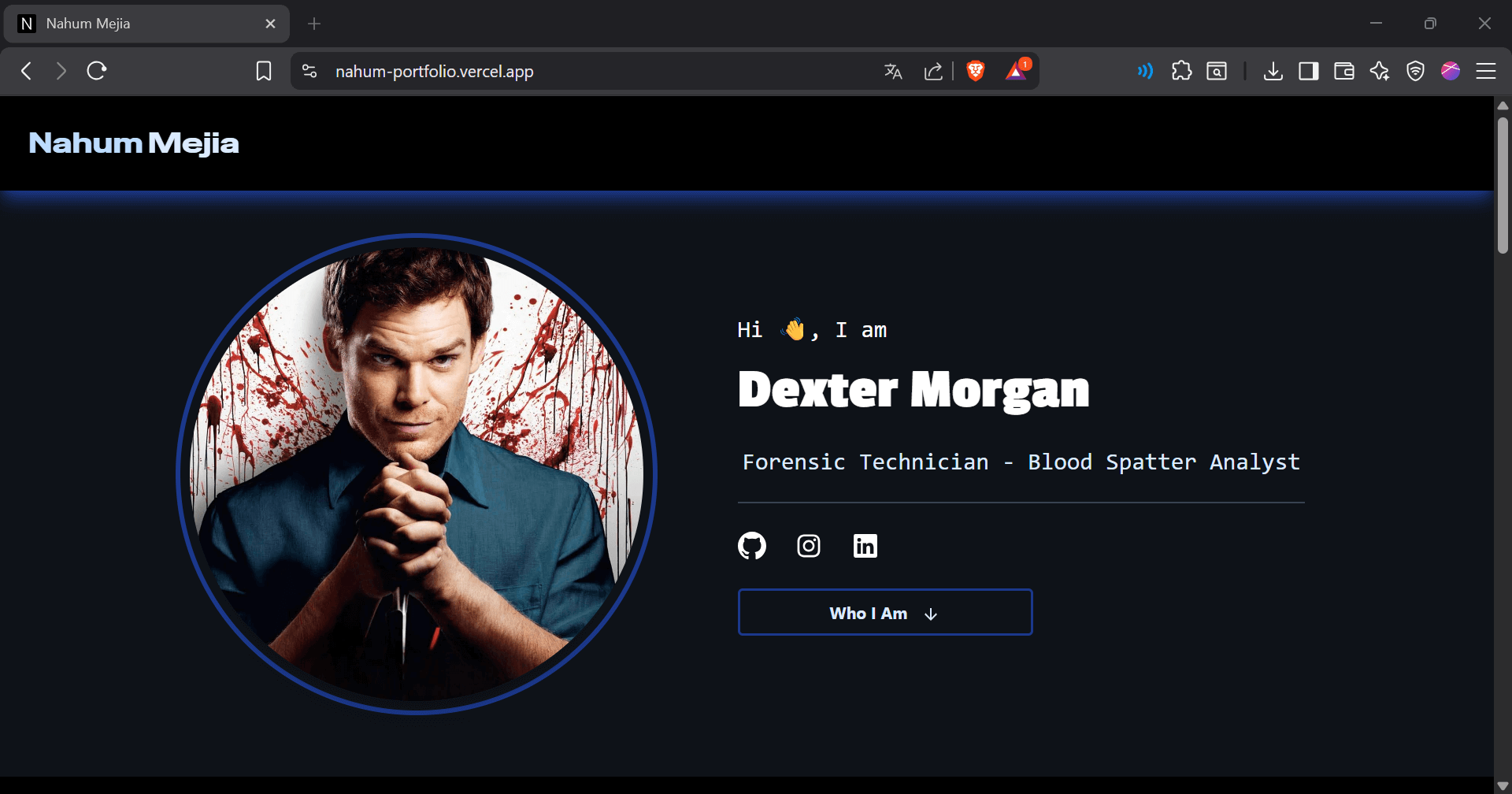This screenshot has width=1512, height=794.
Task: Open the Downloads panel
Action: [1273, 71]
